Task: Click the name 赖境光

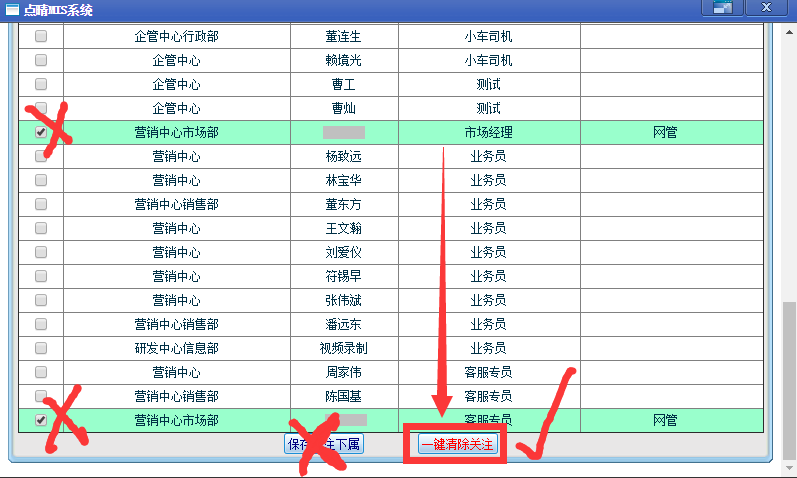Action: click(x=344, y=61)
